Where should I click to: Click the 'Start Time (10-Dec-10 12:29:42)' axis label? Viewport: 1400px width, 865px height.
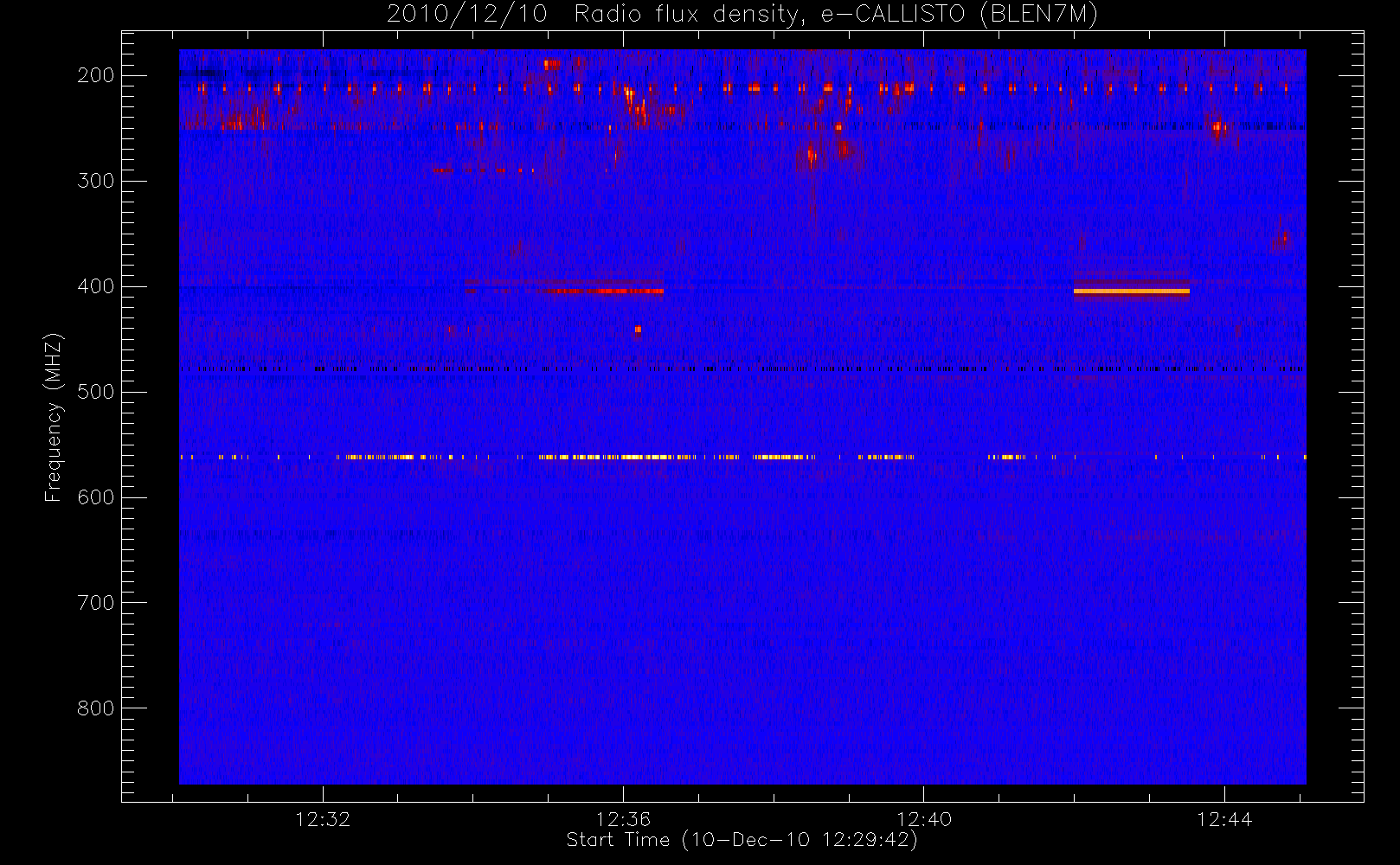coord(742,840)
